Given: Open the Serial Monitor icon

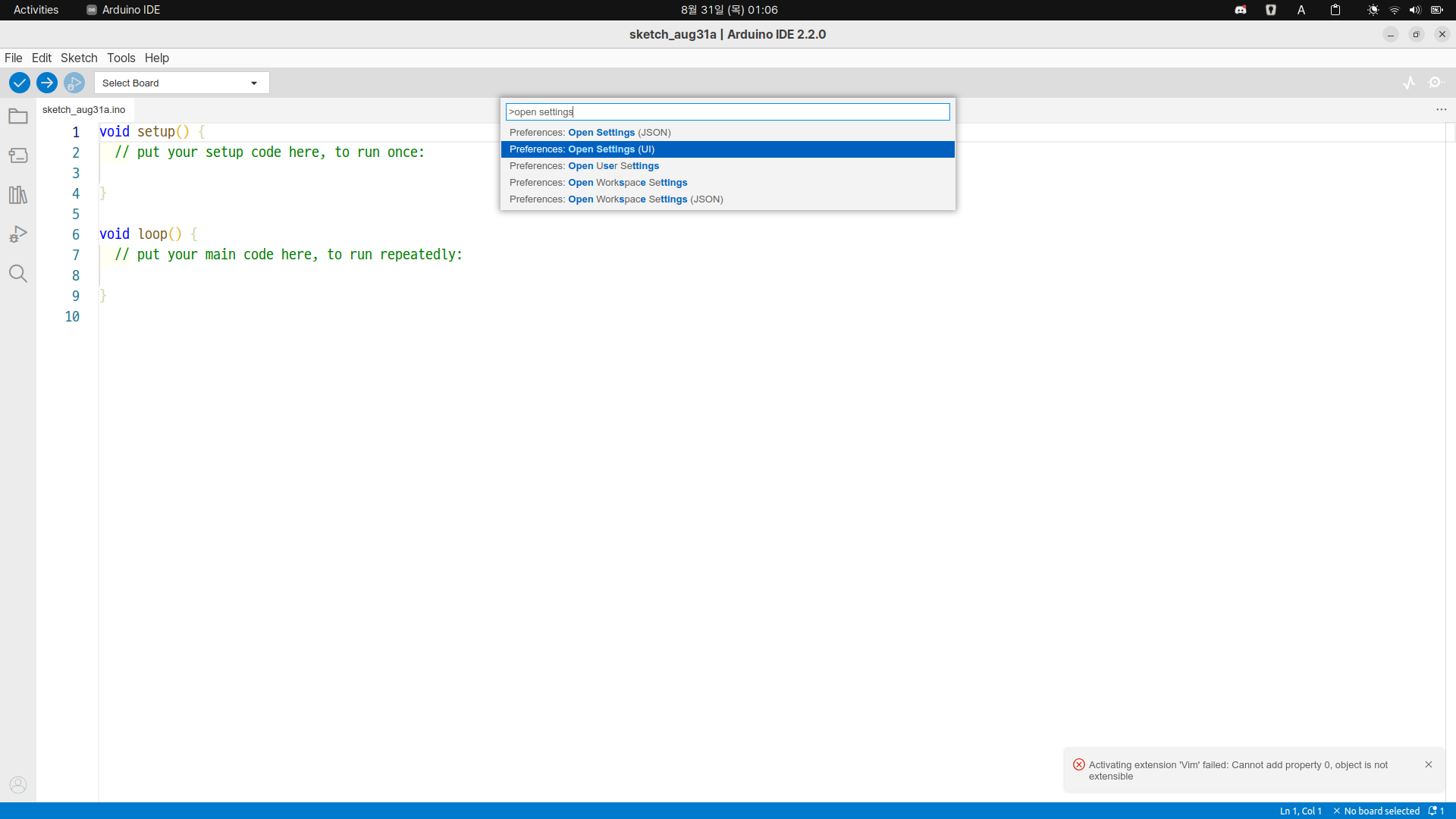Looking at the screenshot, I should pos(1436,83).
